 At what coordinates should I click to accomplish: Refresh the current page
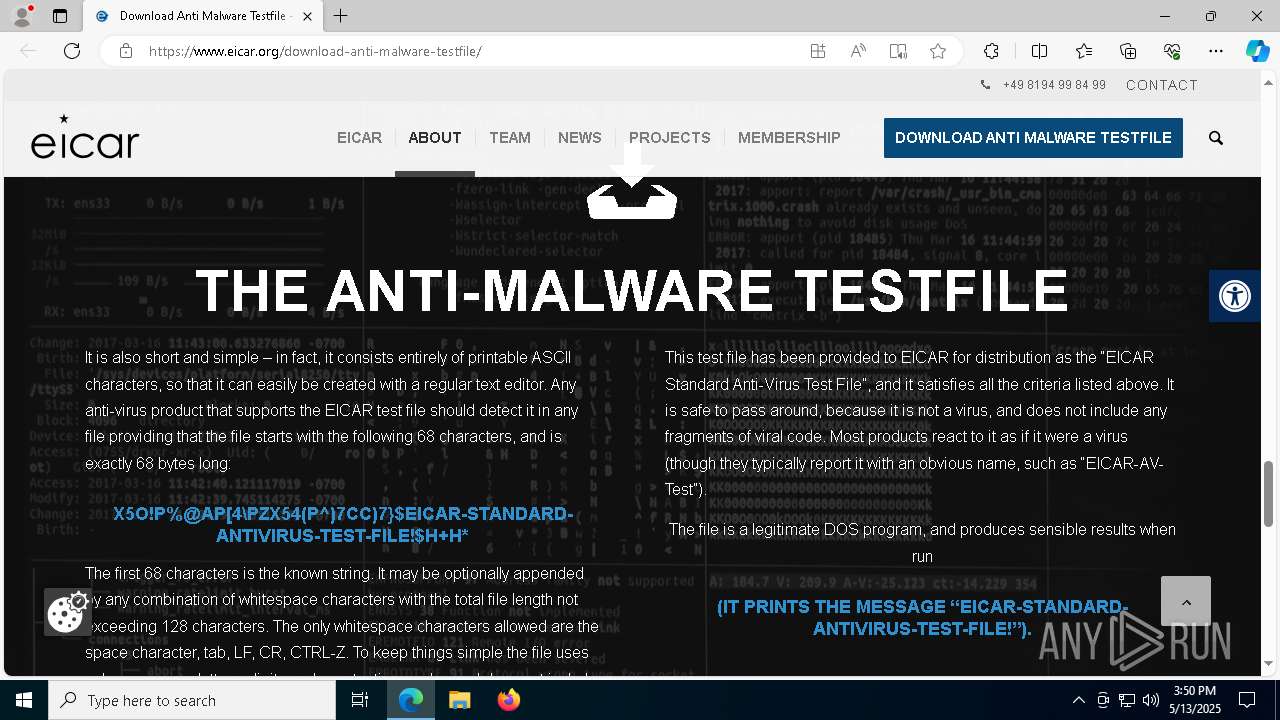pyautogui.click(x=72, y=51)
